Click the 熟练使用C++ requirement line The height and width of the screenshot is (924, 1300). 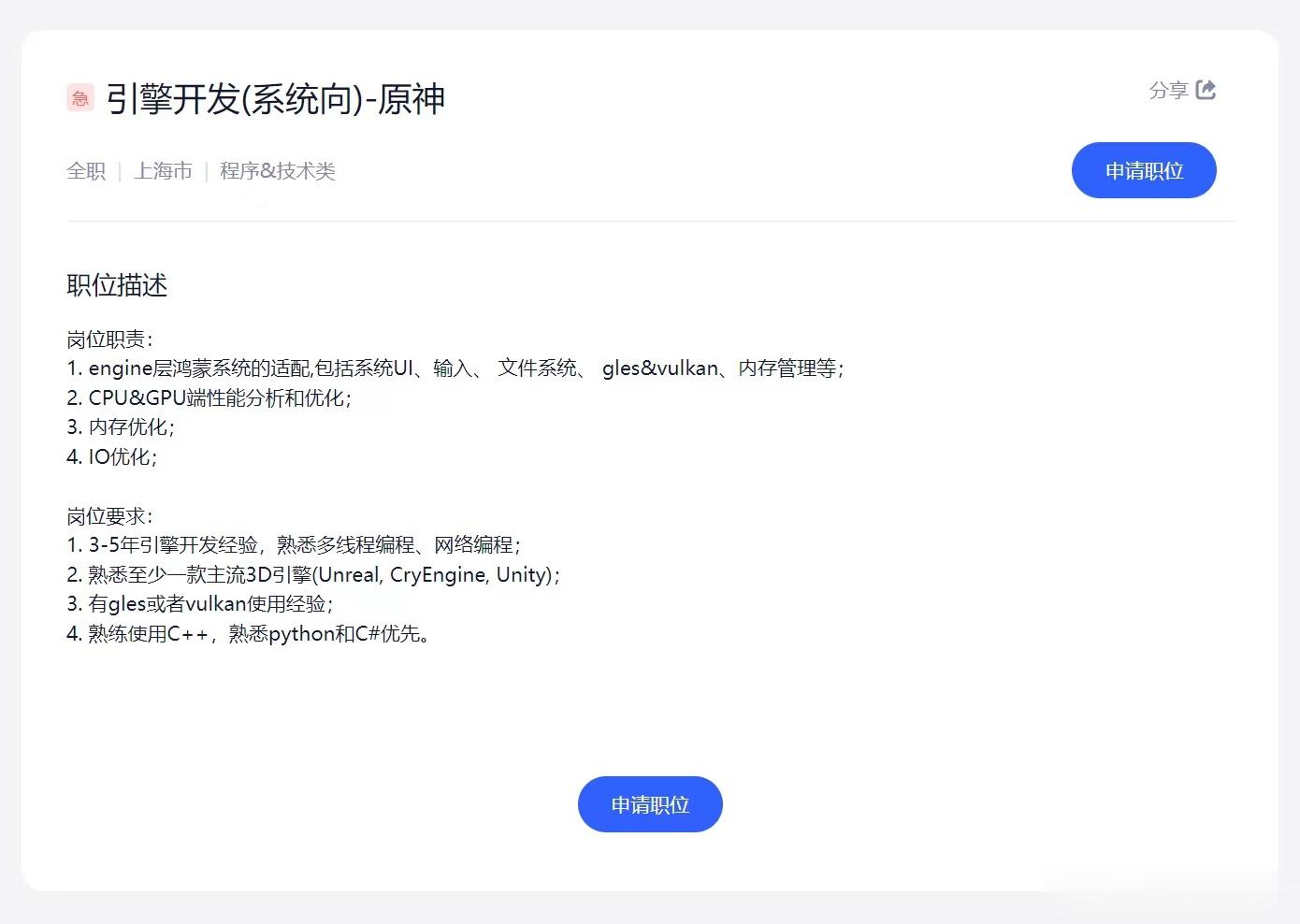pos(249,634)
